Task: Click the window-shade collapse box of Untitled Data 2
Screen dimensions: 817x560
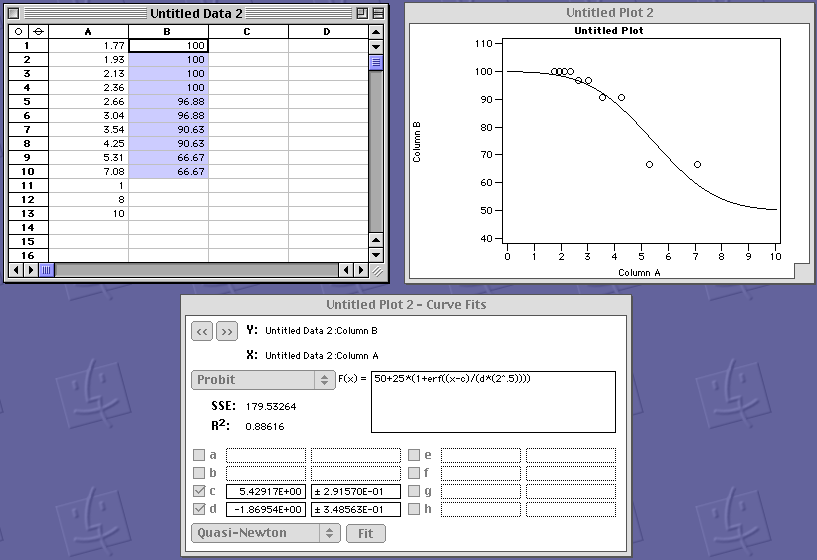Action: click(376, 13)
